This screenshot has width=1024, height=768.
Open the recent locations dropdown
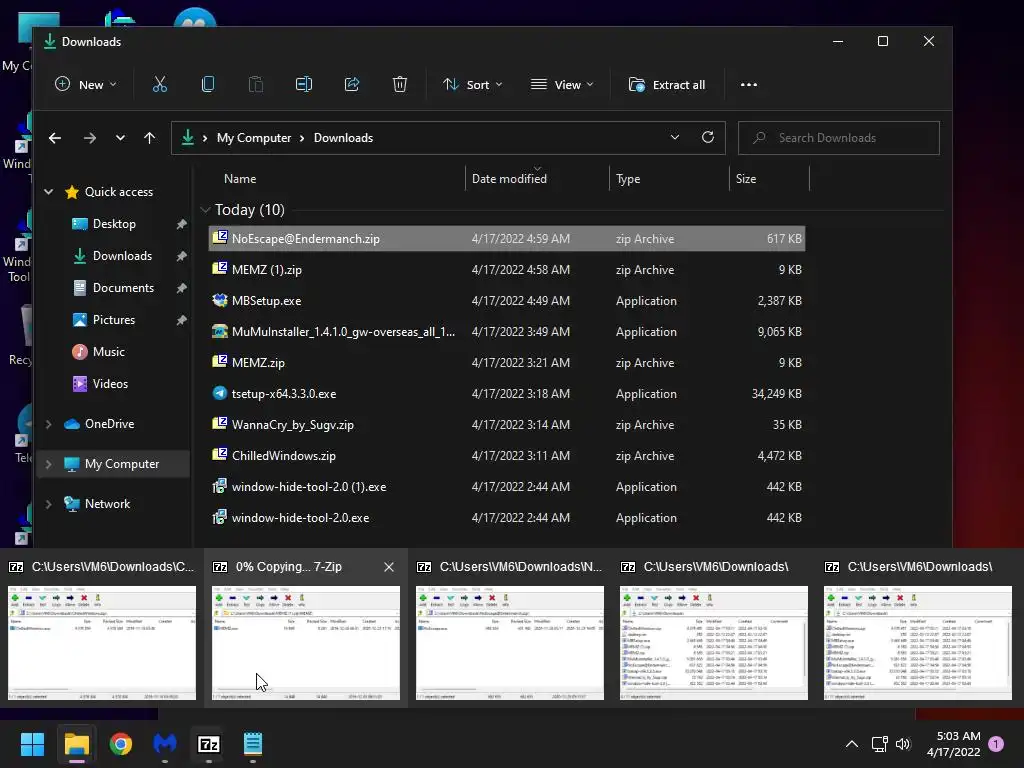click(120, 138)
